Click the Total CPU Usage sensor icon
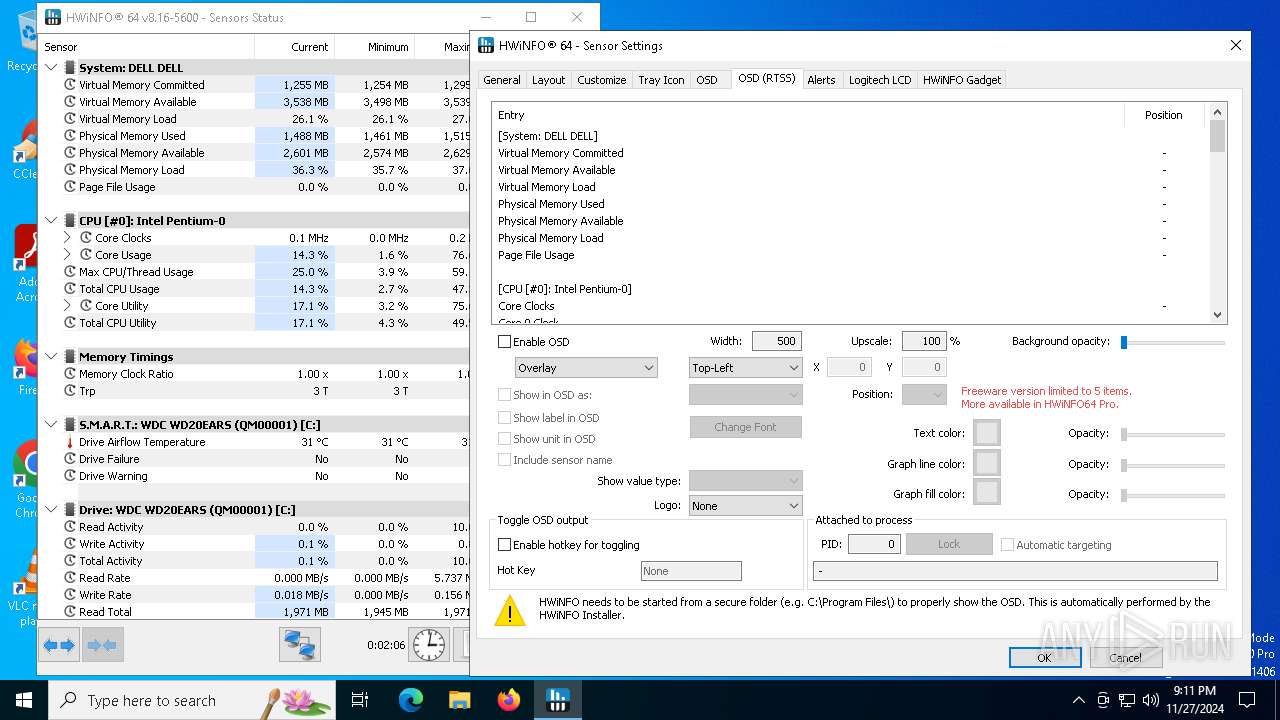 pyautogui.click(x=70, y=289)
